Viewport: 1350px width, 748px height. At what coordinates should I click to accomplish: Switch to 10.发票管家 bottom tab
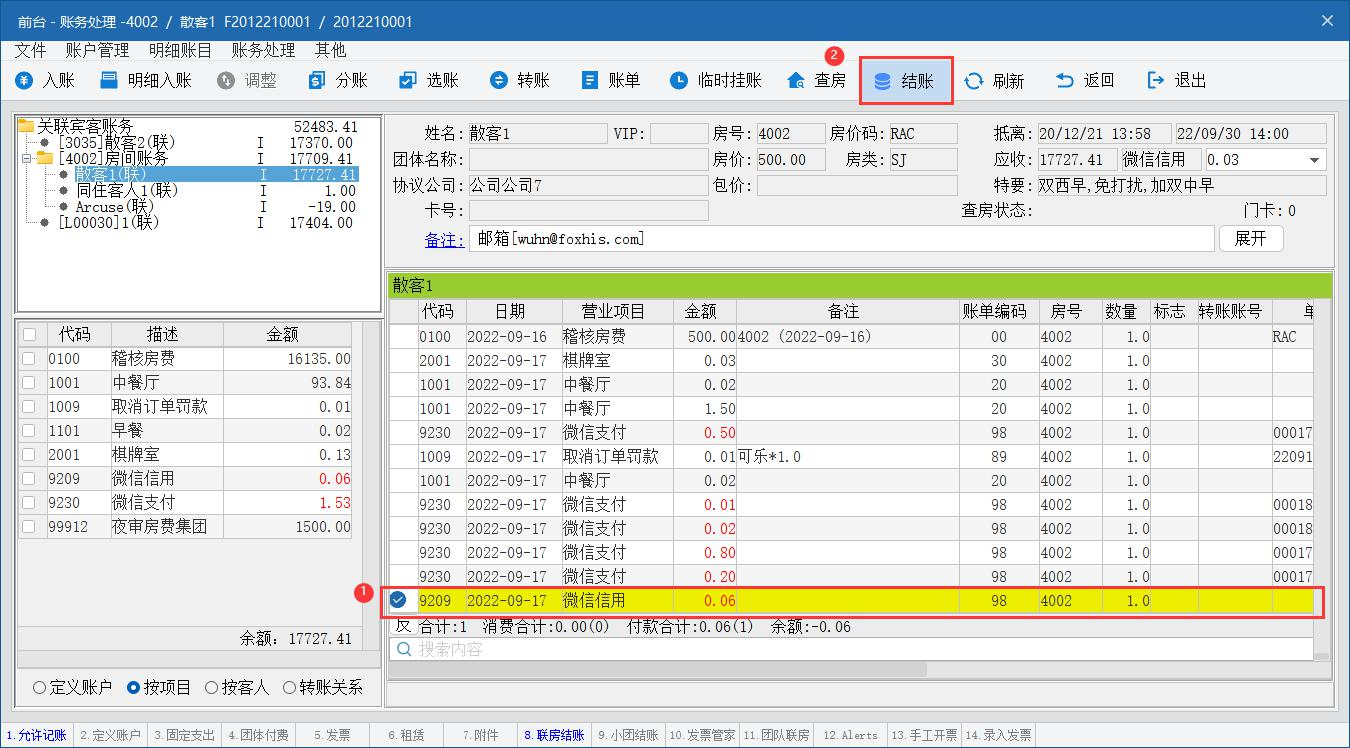[x=702, y=735]
